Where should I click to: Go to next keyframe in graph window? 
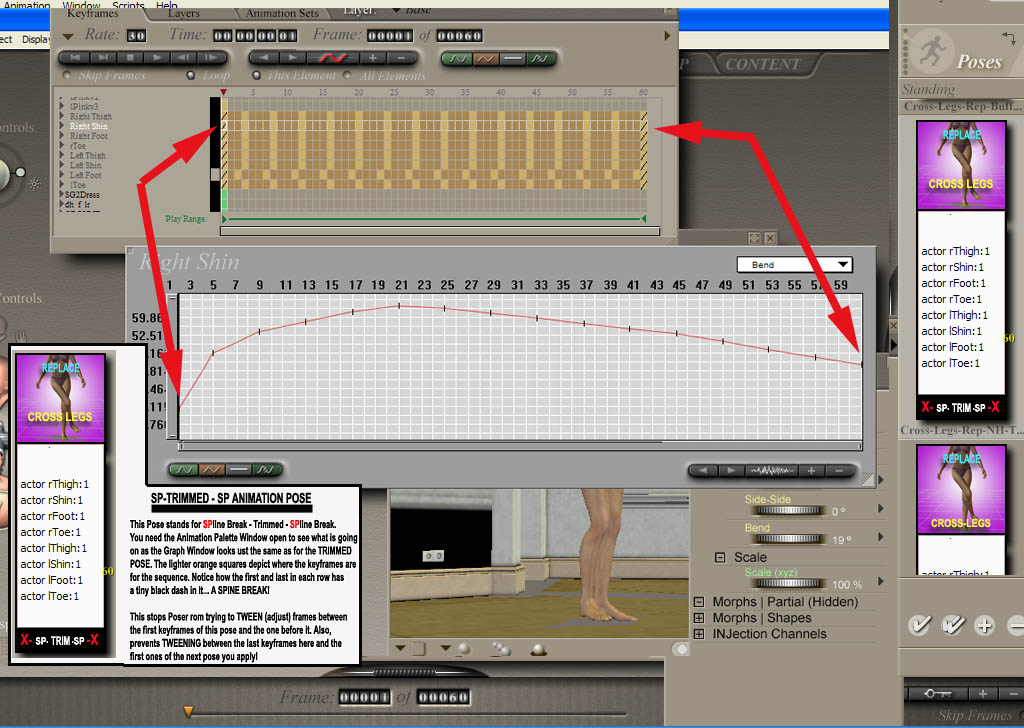731,471
